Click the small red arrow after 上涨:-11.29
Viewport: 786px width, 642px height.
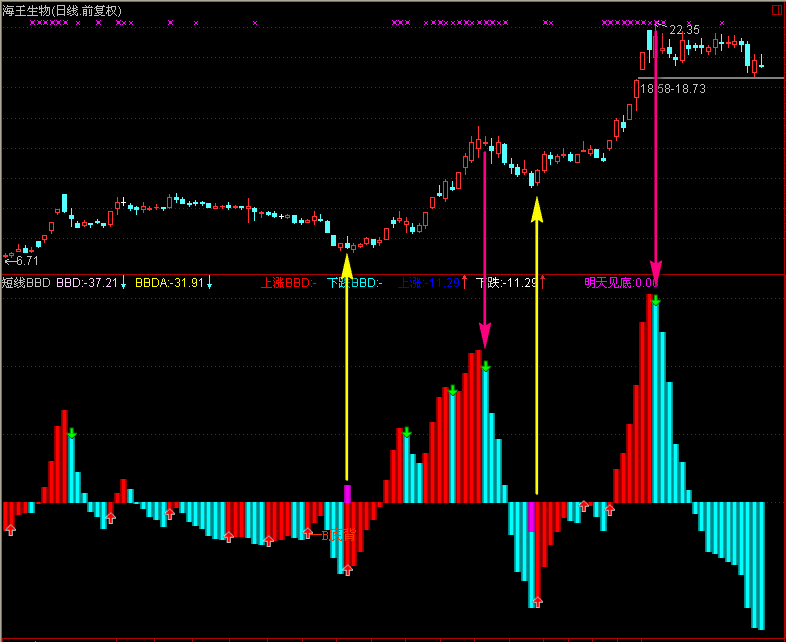point(465,283)
